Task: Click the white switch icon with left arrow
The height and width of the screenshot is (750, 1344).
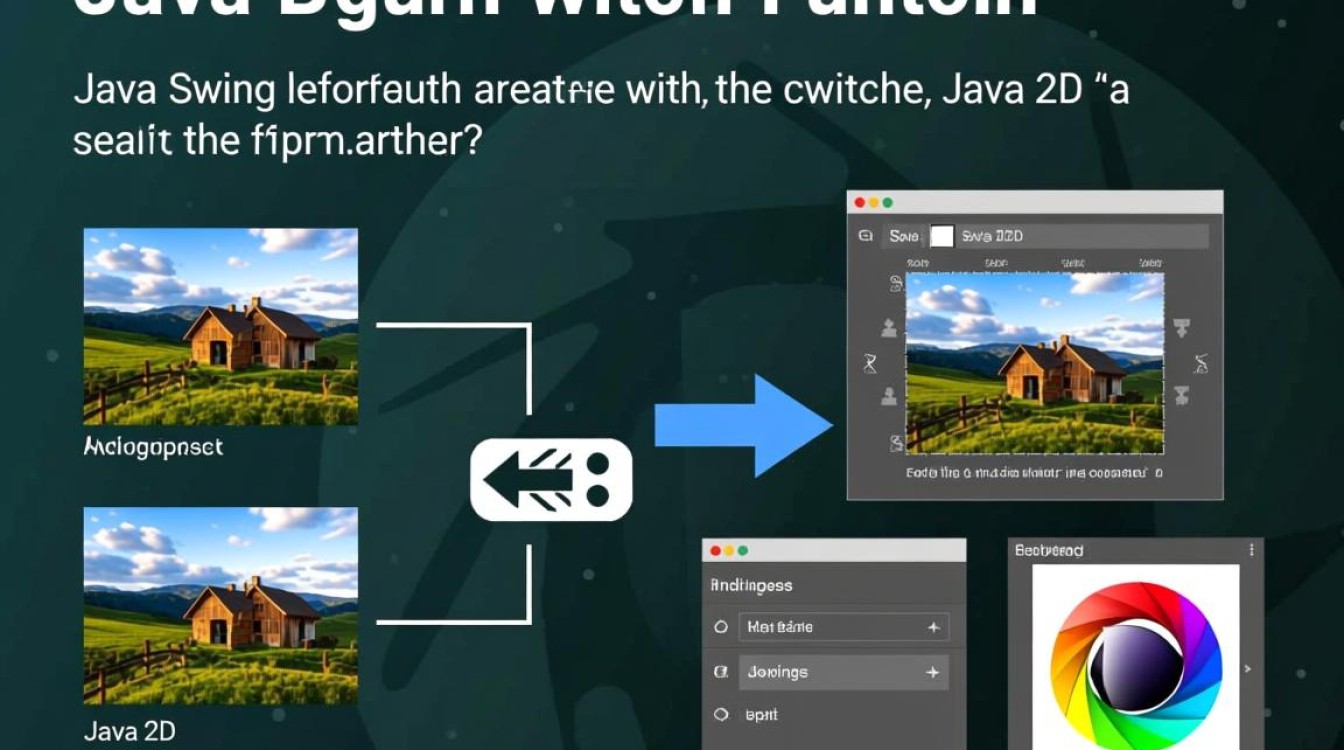Action: (551, 480)
